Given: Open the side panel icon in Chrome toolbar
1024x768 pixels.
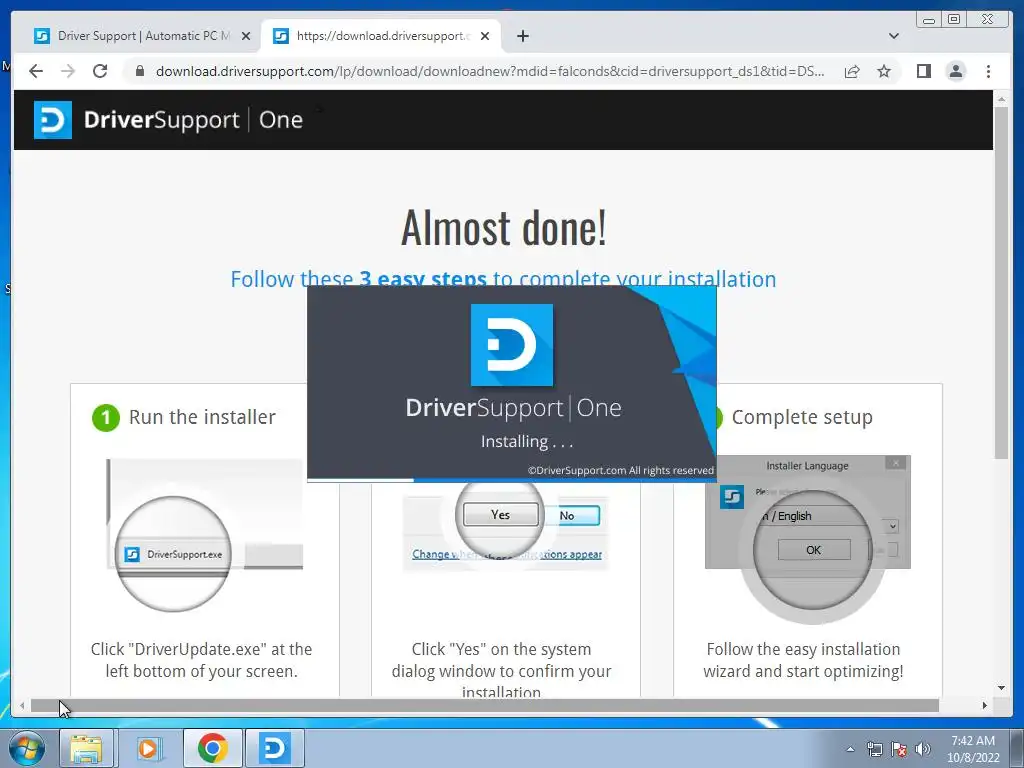Looking at the screenshot, I should 923,71.
